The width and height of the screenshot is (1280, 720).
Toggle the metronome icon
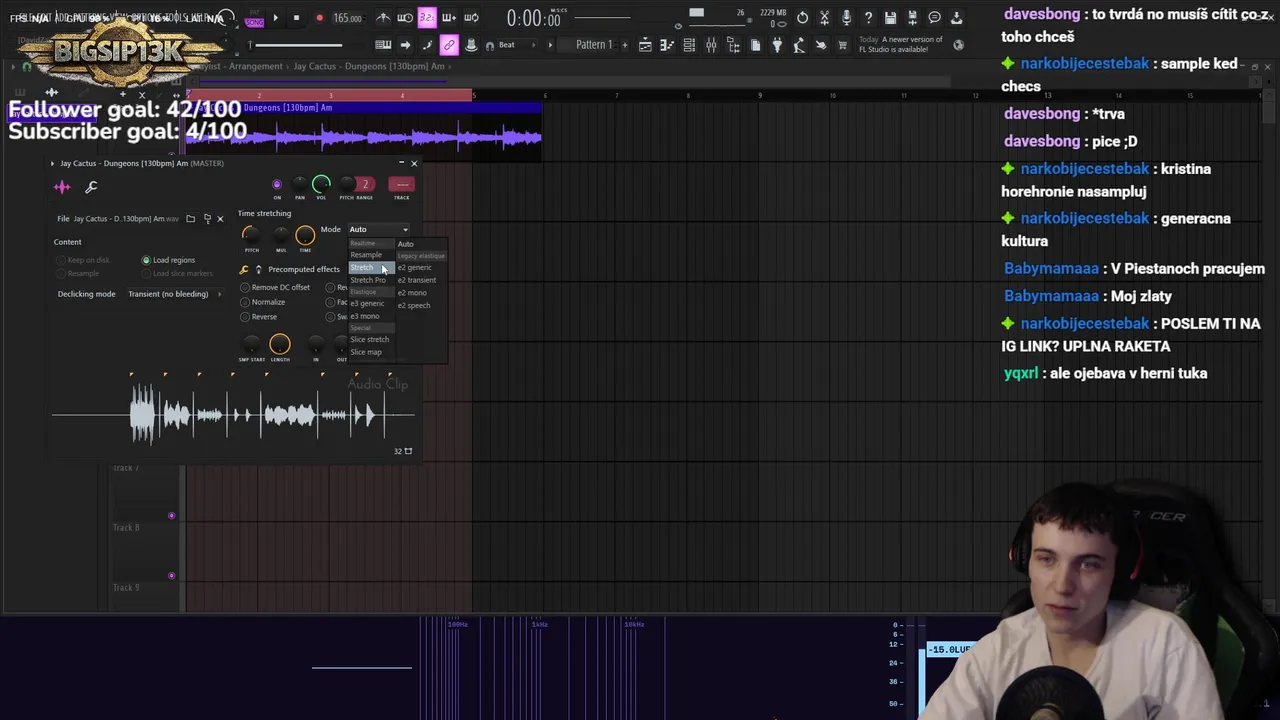(x=383, y=17)
